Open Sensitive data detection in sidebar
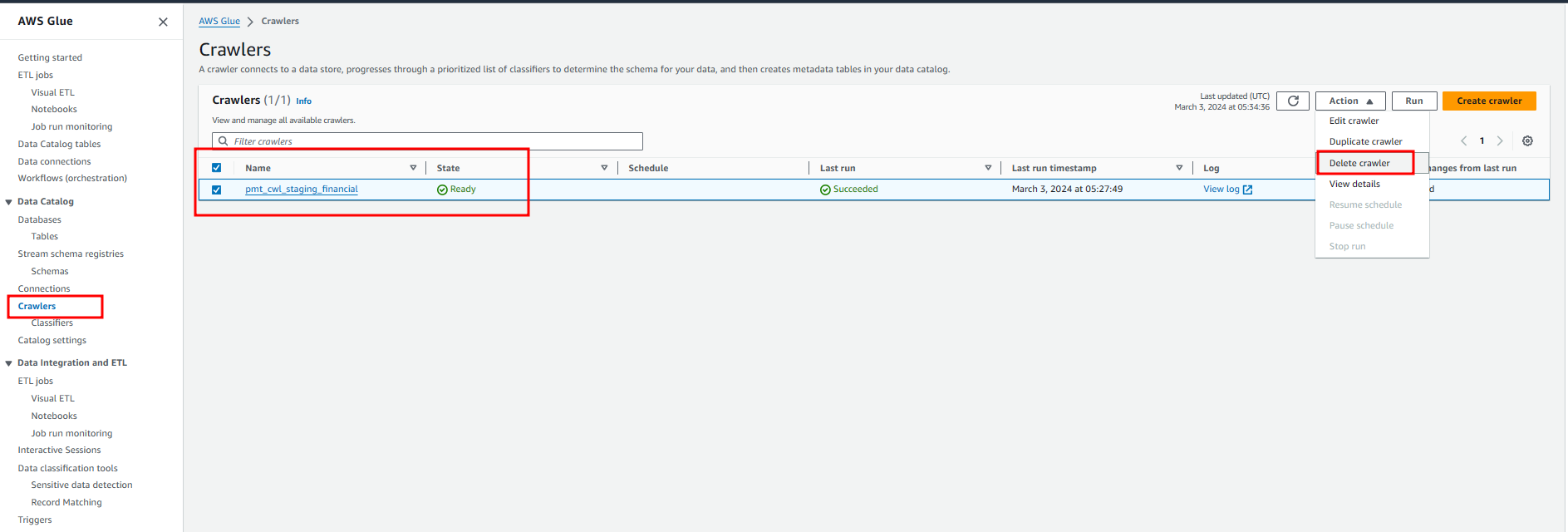The height and width of the screenshot is (532, 1568). tap(81, 485)
